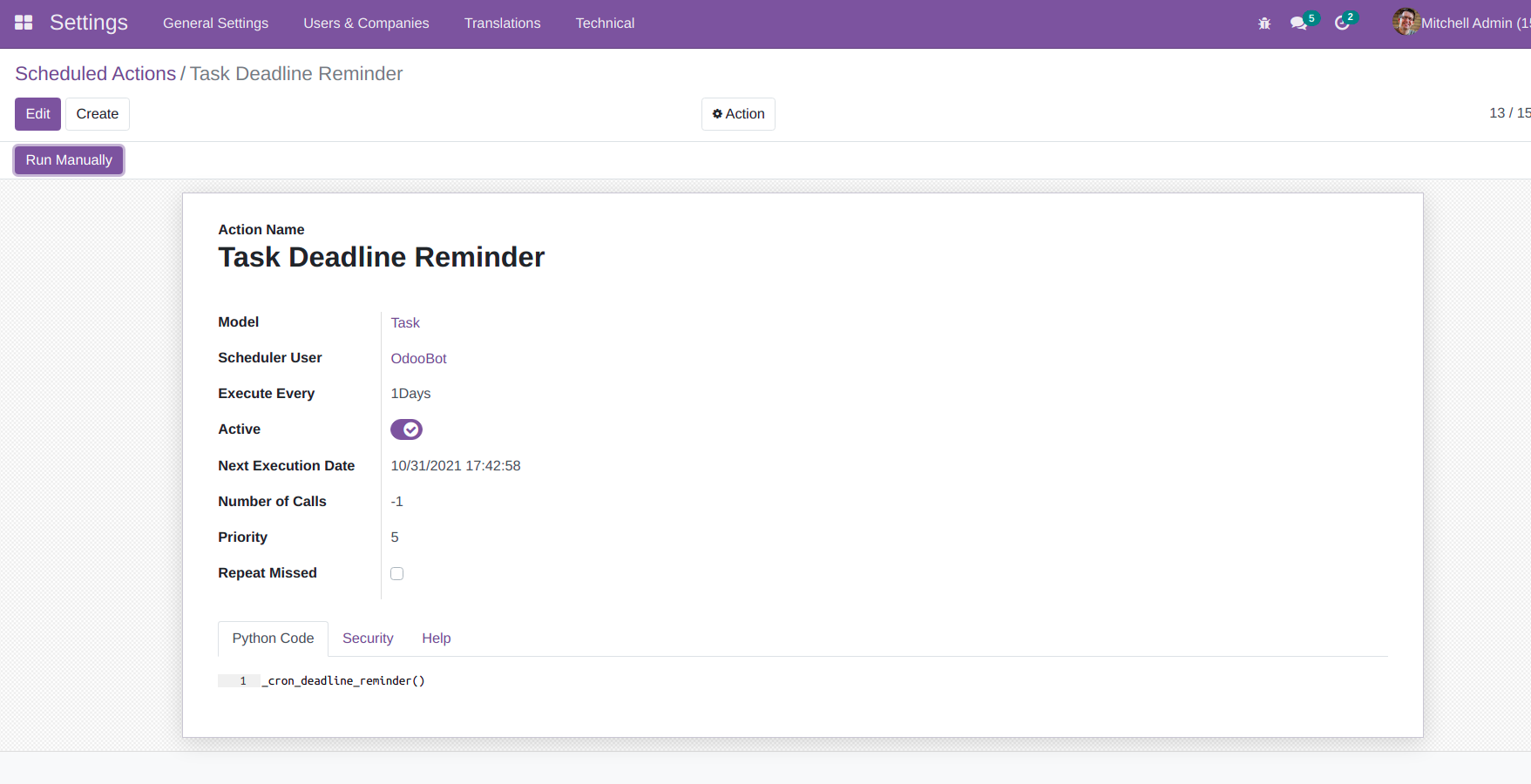Open the Translations menu
Screen dimensions: 1531x784
pos(502,24)
